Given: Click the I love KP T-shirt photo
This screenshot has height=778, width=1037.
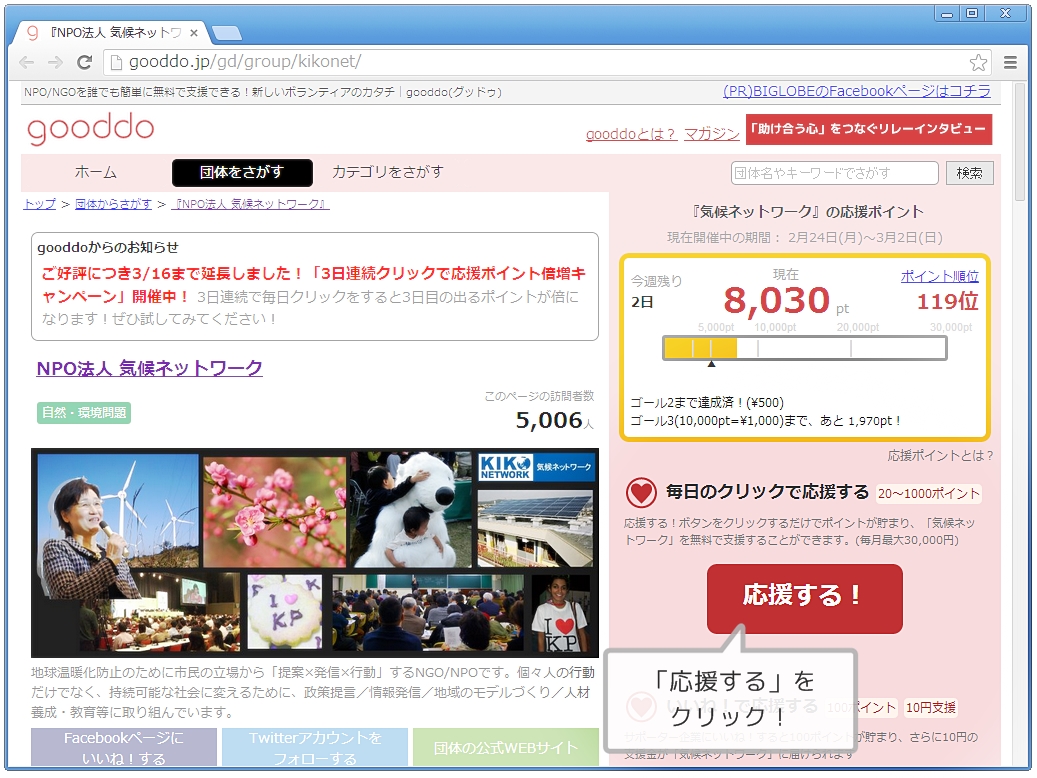Looking at the screenshot, I should (561, 613).
